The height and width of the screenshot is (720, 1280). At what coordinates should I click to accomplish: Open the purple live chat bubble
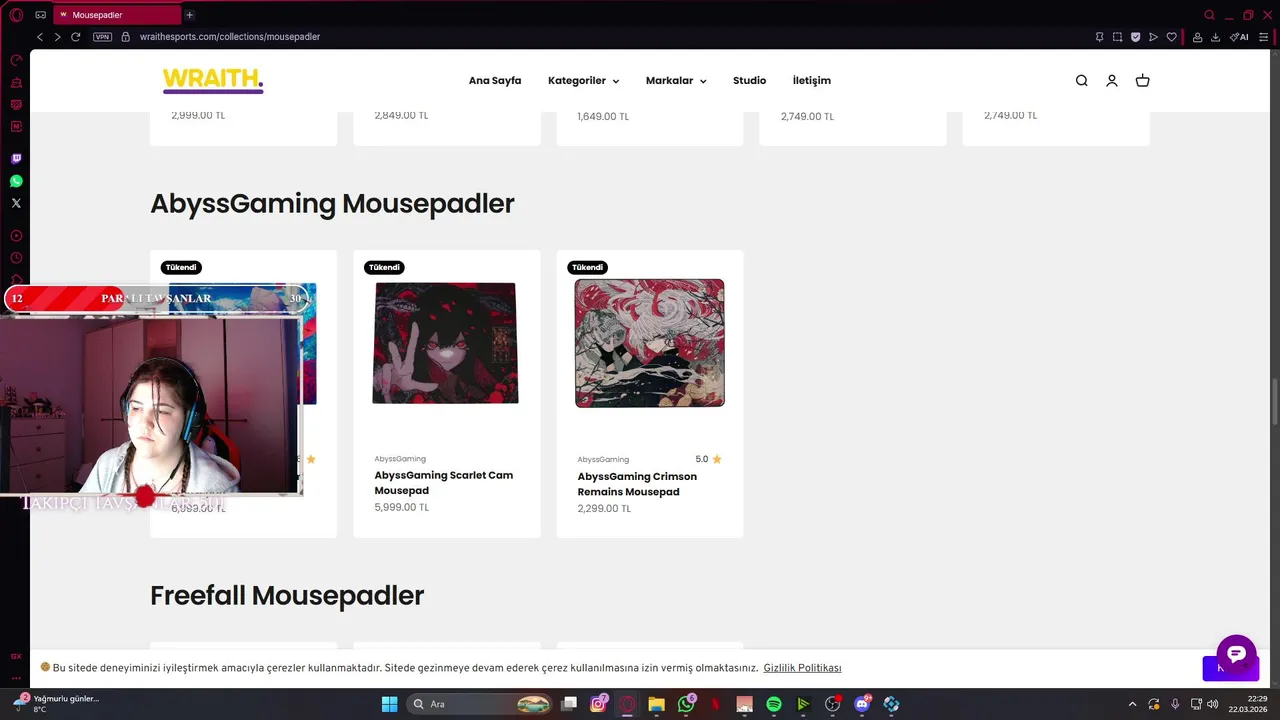pos(1236,654)
